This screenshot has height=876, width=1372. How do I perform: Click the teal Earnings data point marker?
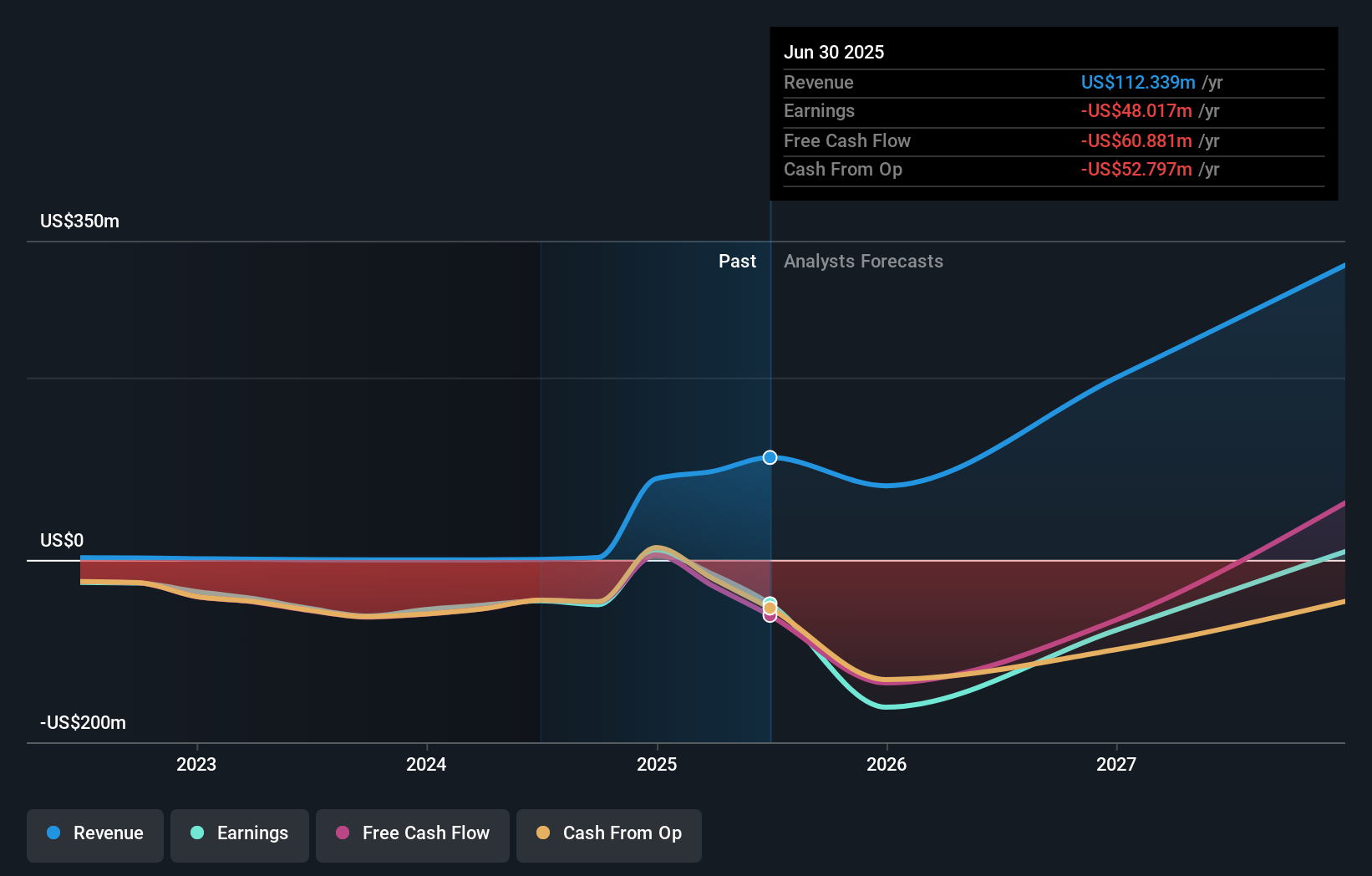point(770,602)
